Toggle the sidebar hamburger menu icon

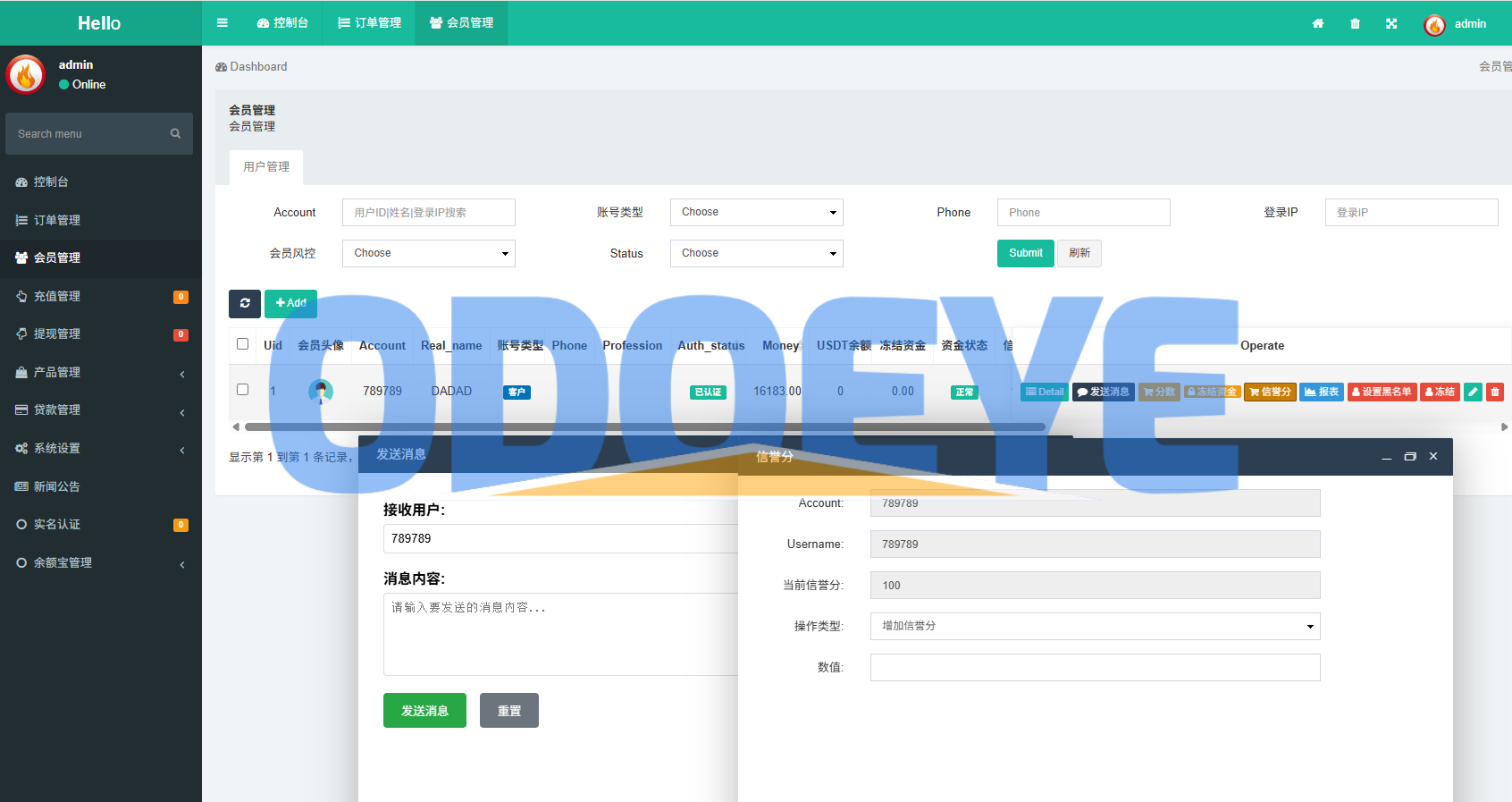point(223,23)
